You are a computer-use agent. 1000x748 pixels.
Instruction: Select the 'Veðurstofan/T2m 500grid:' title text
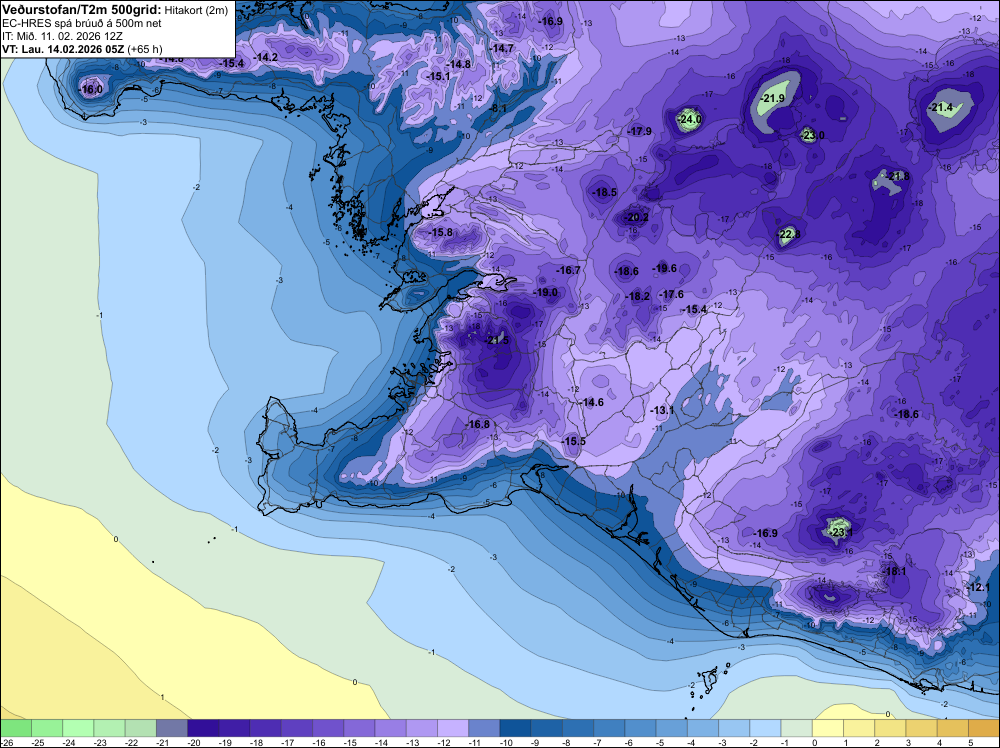point(82,10)
